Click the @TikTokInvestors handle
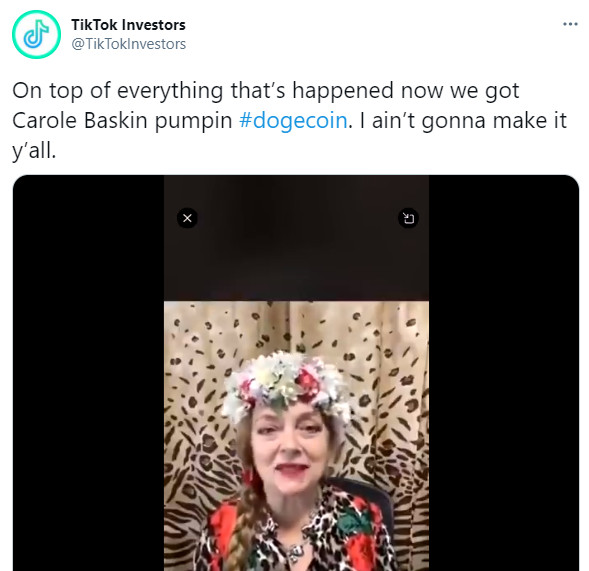589x571 pixels. point(128,44)
